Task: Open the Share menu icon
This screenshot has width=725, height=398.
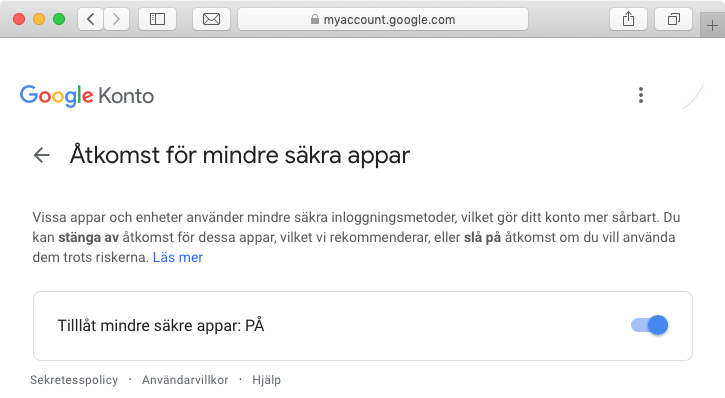Action: [628, 19]
